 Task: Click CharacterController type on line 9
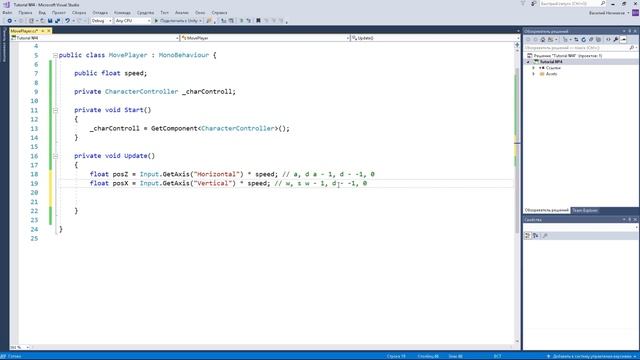pyautogui.click(x=141, y=92)
